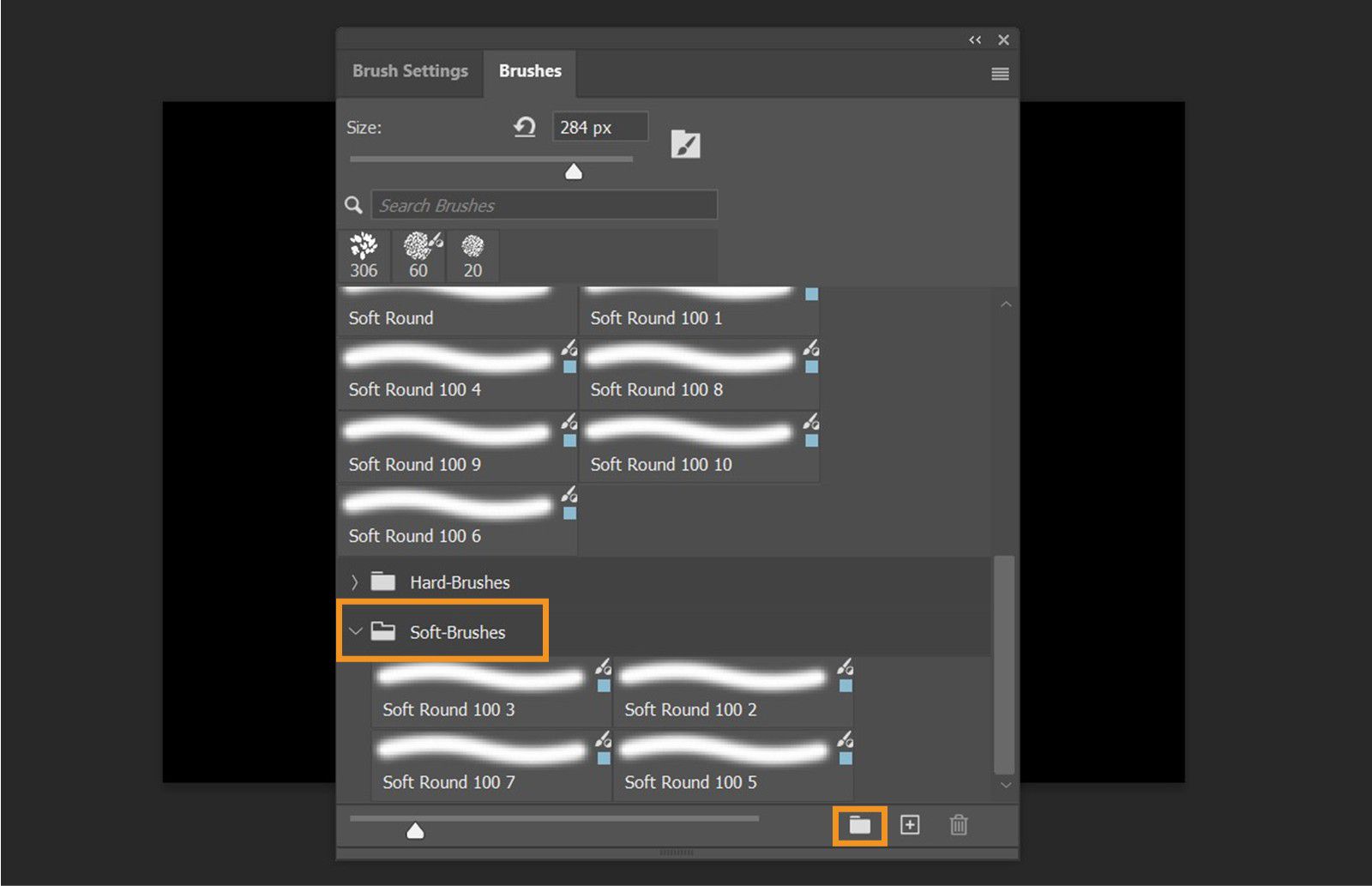The height and width of the screenshot is (886, 1372).
Task: Pick the Soft Round 100 5 brush
Action: (734, 766)
